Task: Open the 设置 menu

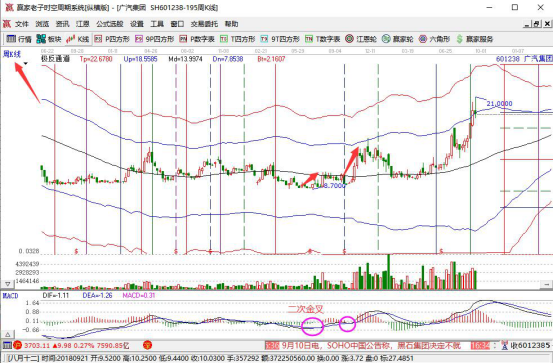Action: coord(137,24)
